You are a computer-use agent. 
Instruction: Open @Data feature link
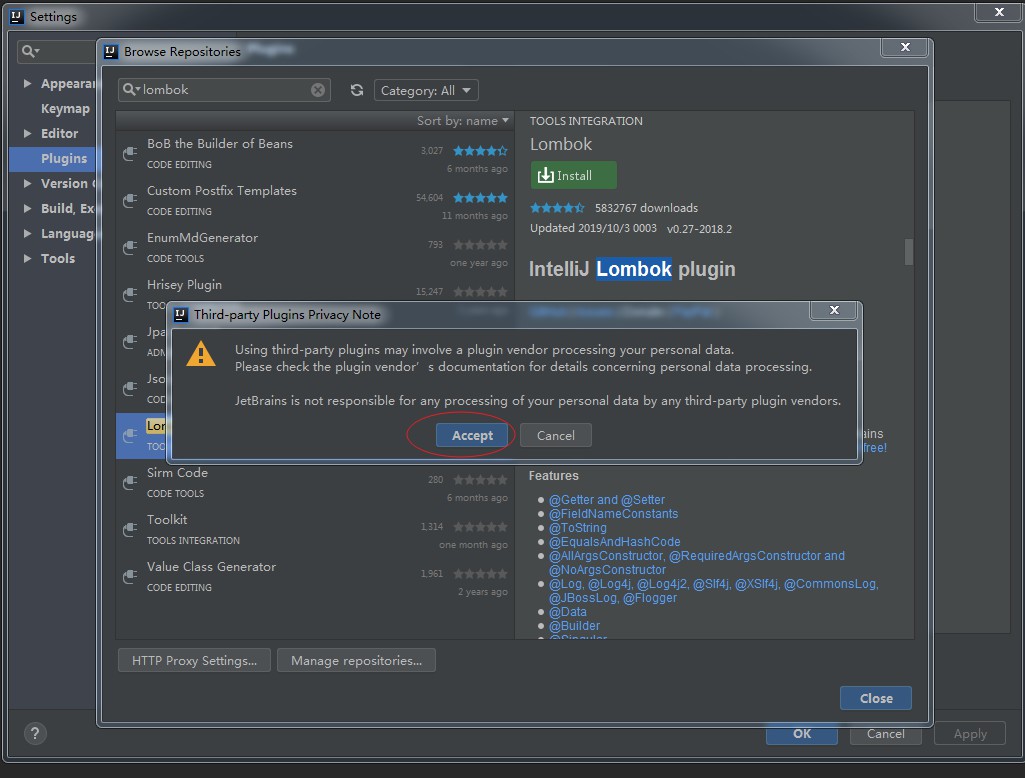(567, 612)
